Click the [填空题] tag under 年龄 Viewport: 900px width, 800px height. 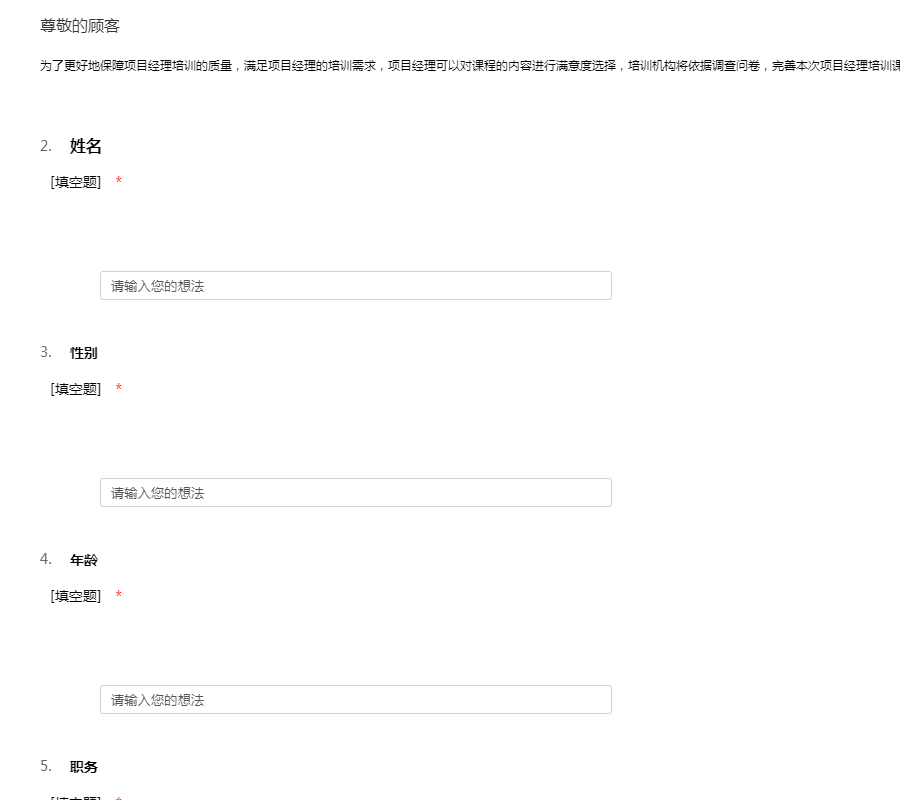click(x=76, y=596)
